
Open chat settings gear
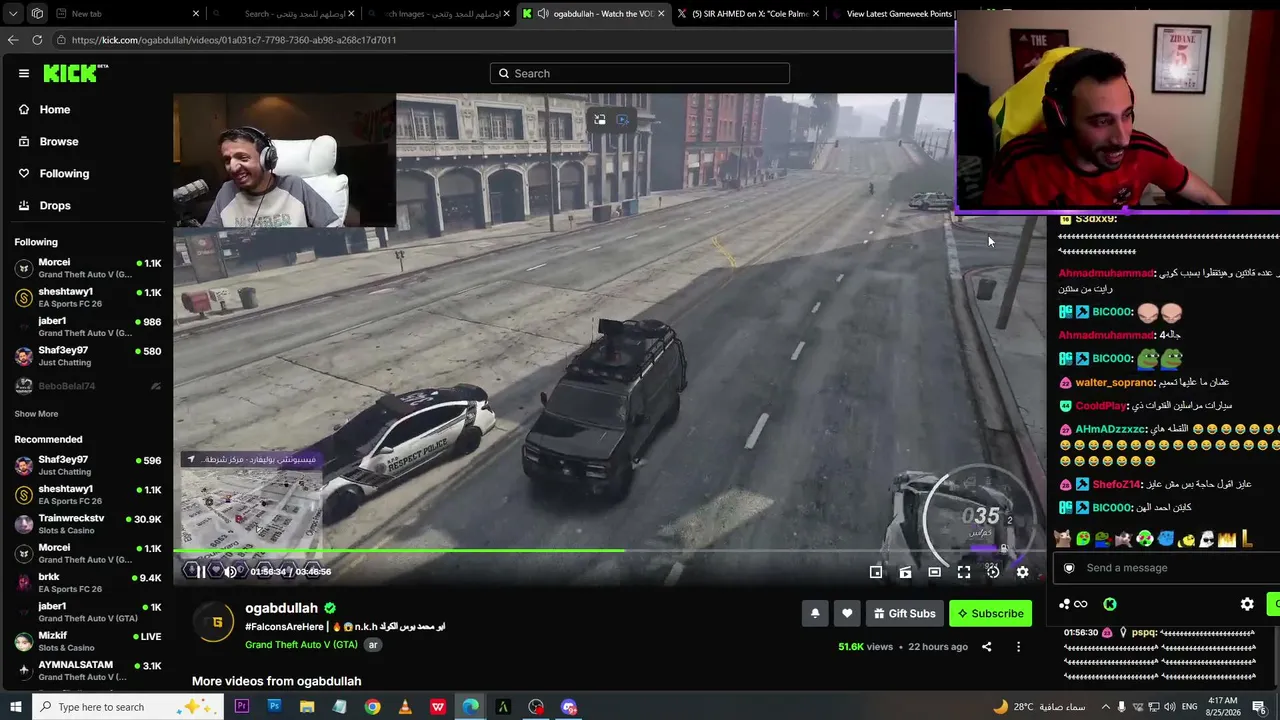pos(1247,604)
